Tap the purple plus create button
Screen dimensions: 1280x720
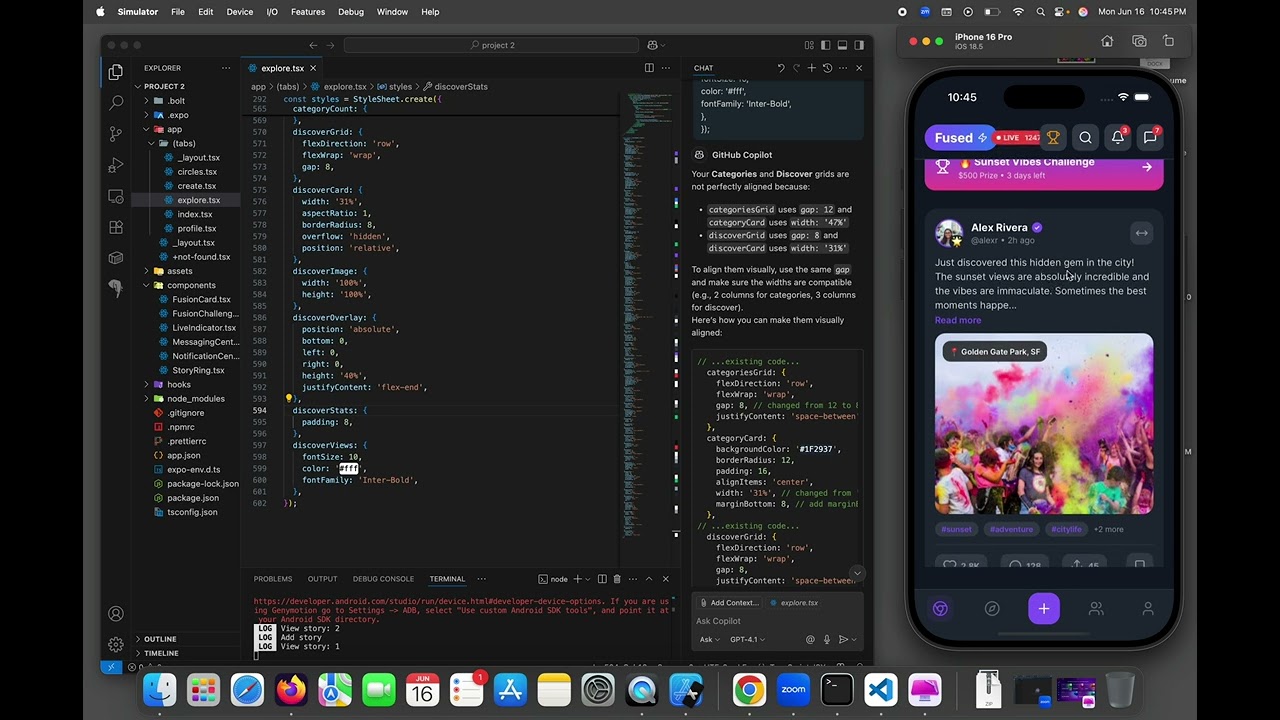click(x=1044, y=608)
